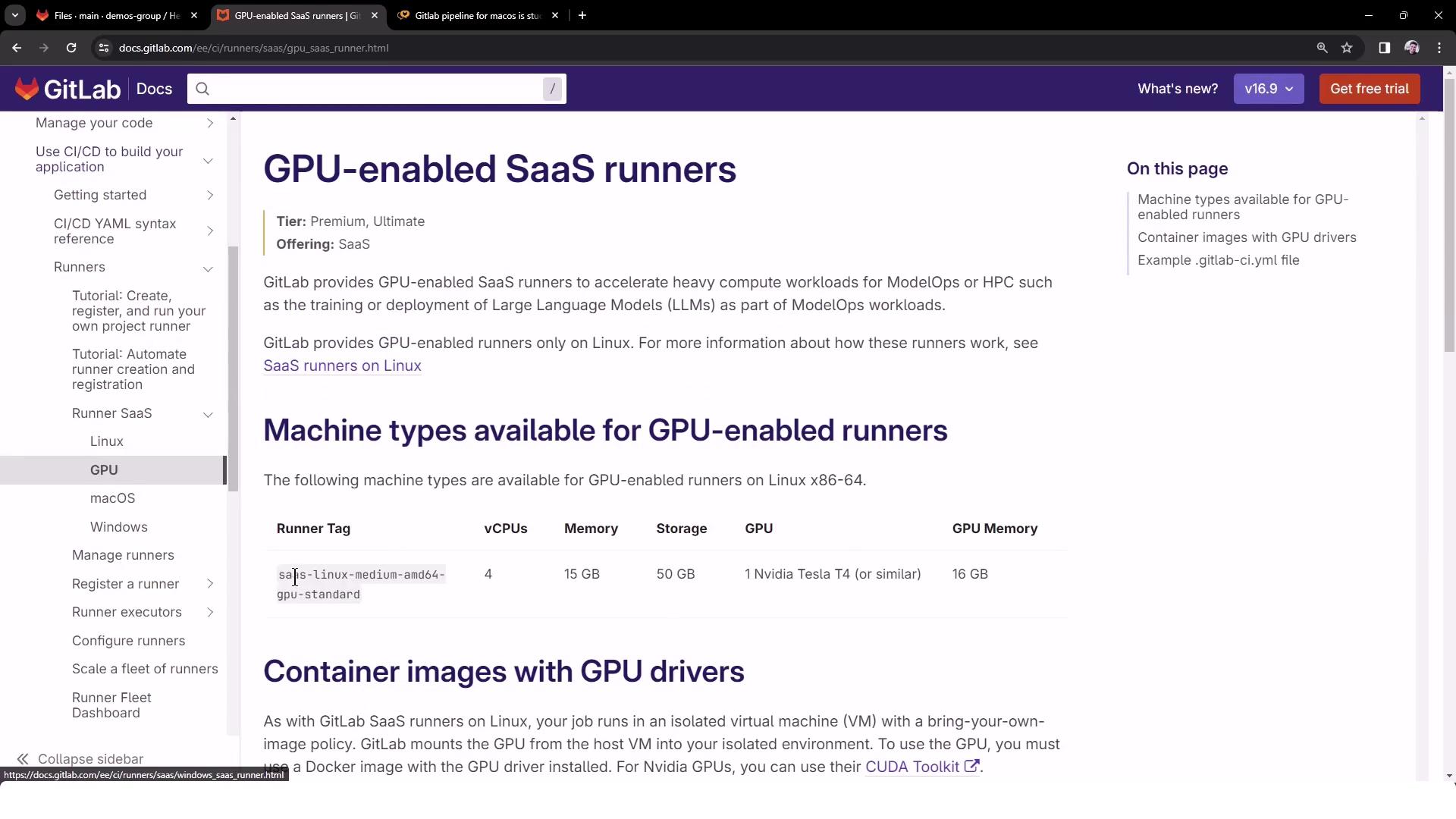Viewport: 1456px width, 819px height.
Task: Click the Get free trial button
Action: click(1369, 89)
